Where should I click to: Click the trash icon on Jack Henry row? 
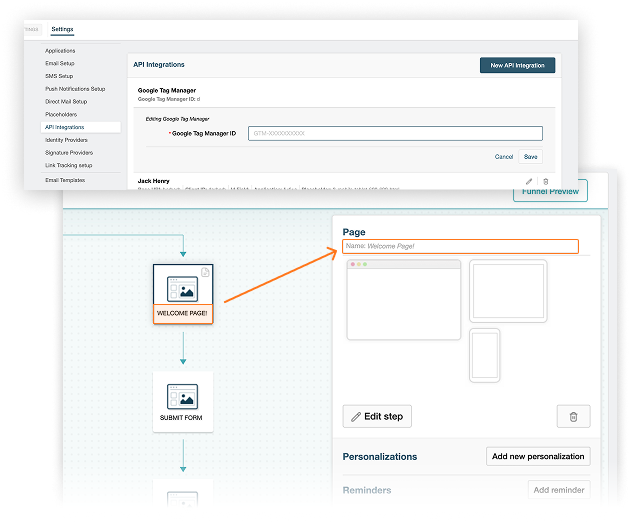click(546, 181)
